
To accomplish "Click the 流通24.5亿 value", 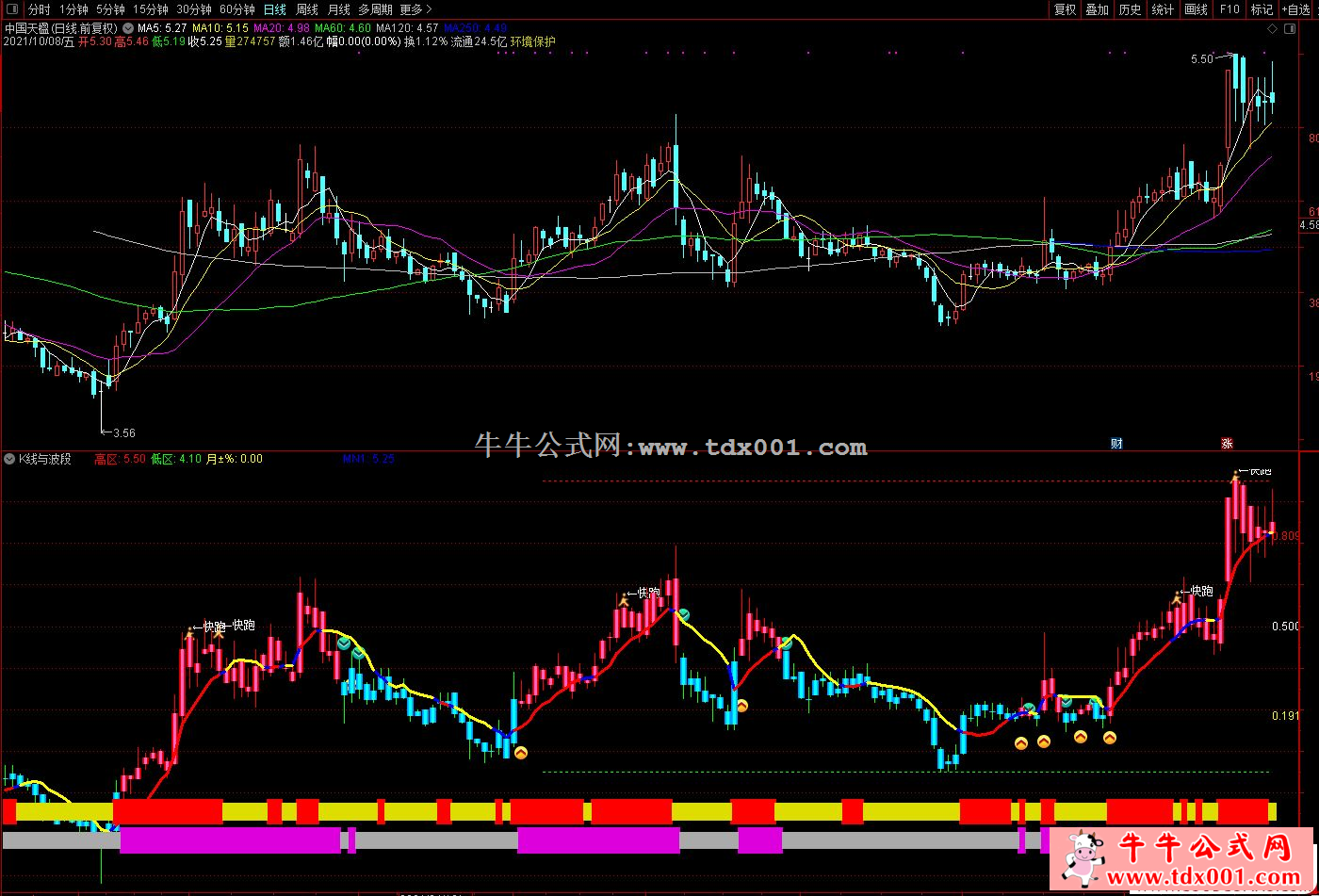I will pyautogui.click(x=479, y=41).
